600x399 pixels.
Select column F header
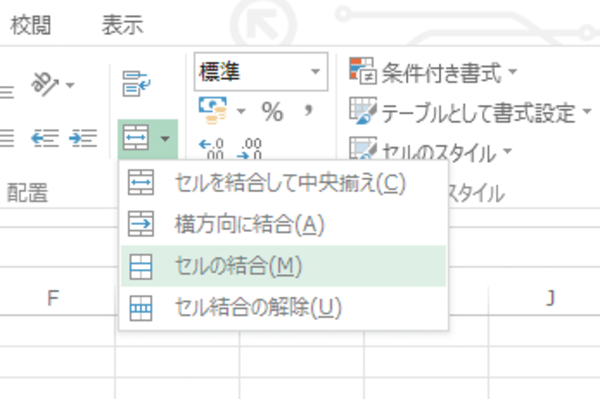(x=53, y=298)
